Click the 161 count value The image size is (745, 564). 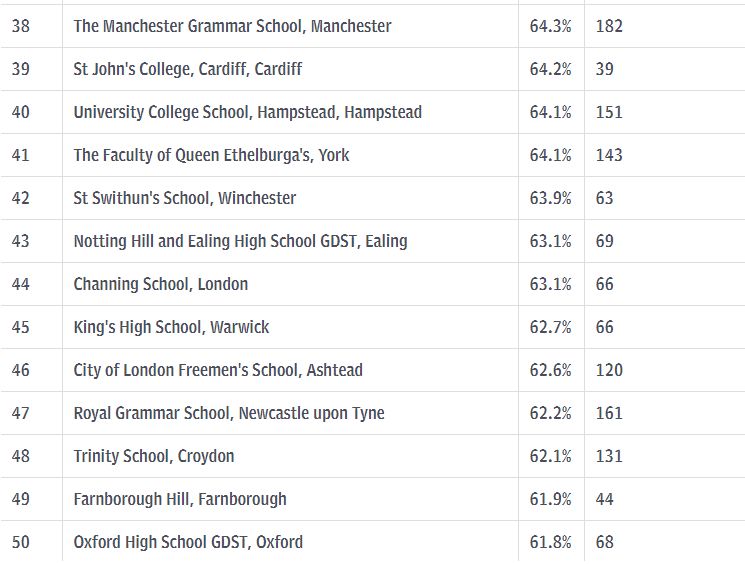tap(609, 413)
